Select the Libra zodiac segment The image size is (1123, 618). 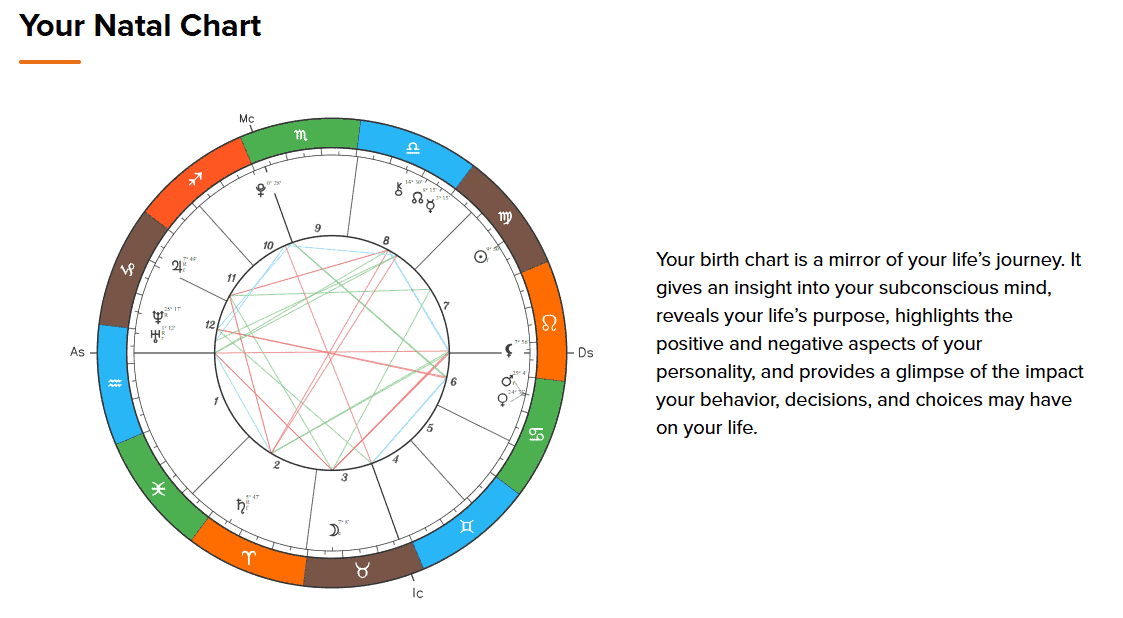414,148
